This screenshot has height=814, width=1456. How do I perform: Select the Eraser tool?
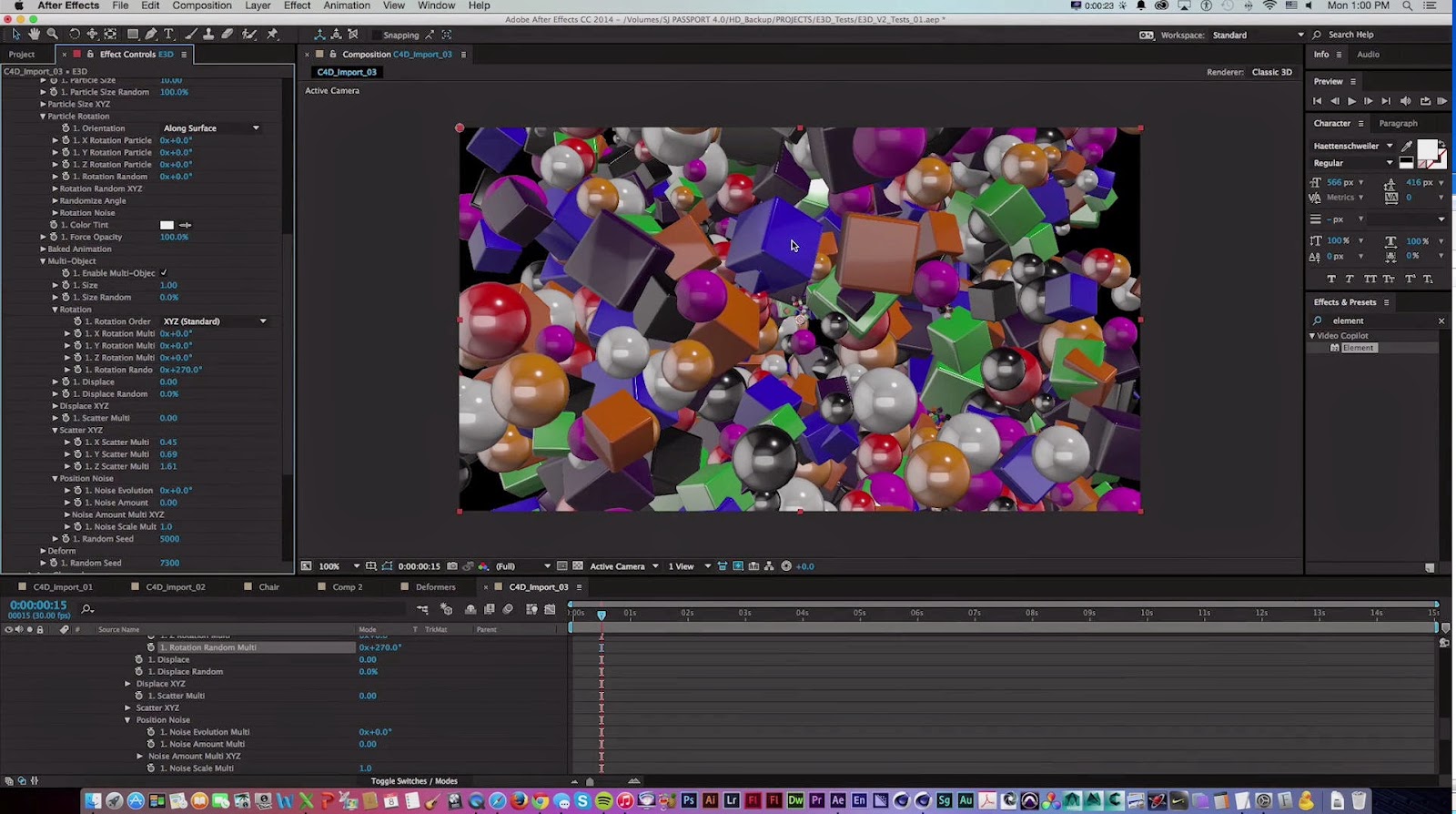(227, 35)
